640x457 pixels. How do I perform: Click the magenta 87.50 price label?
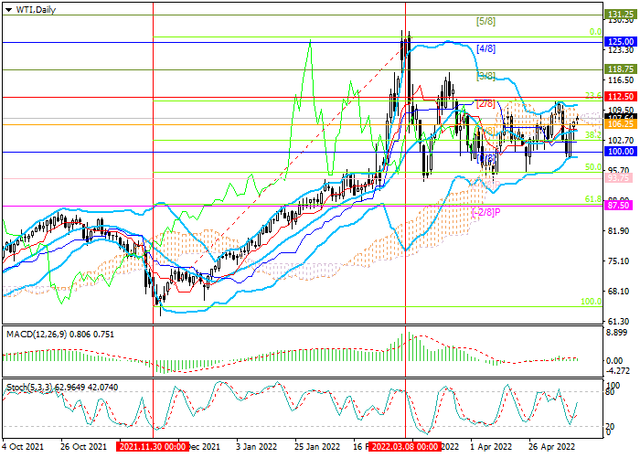[x=622, y=205]
